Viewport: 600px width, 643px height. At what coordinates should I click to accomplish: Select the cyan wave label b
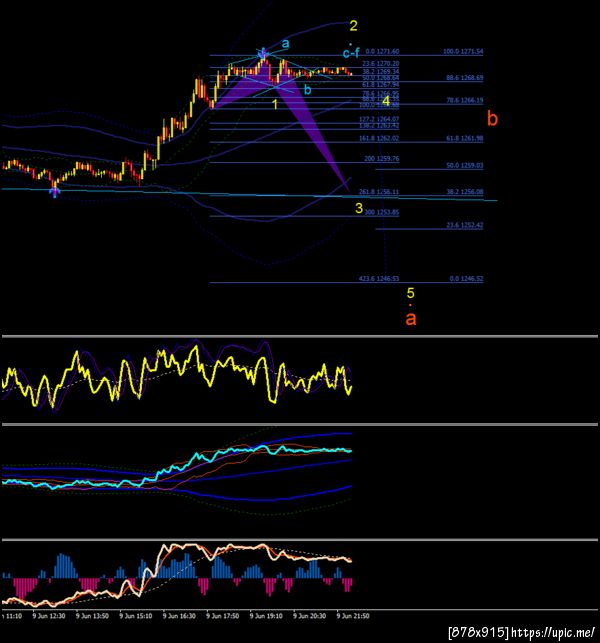(x=307, y=89)
